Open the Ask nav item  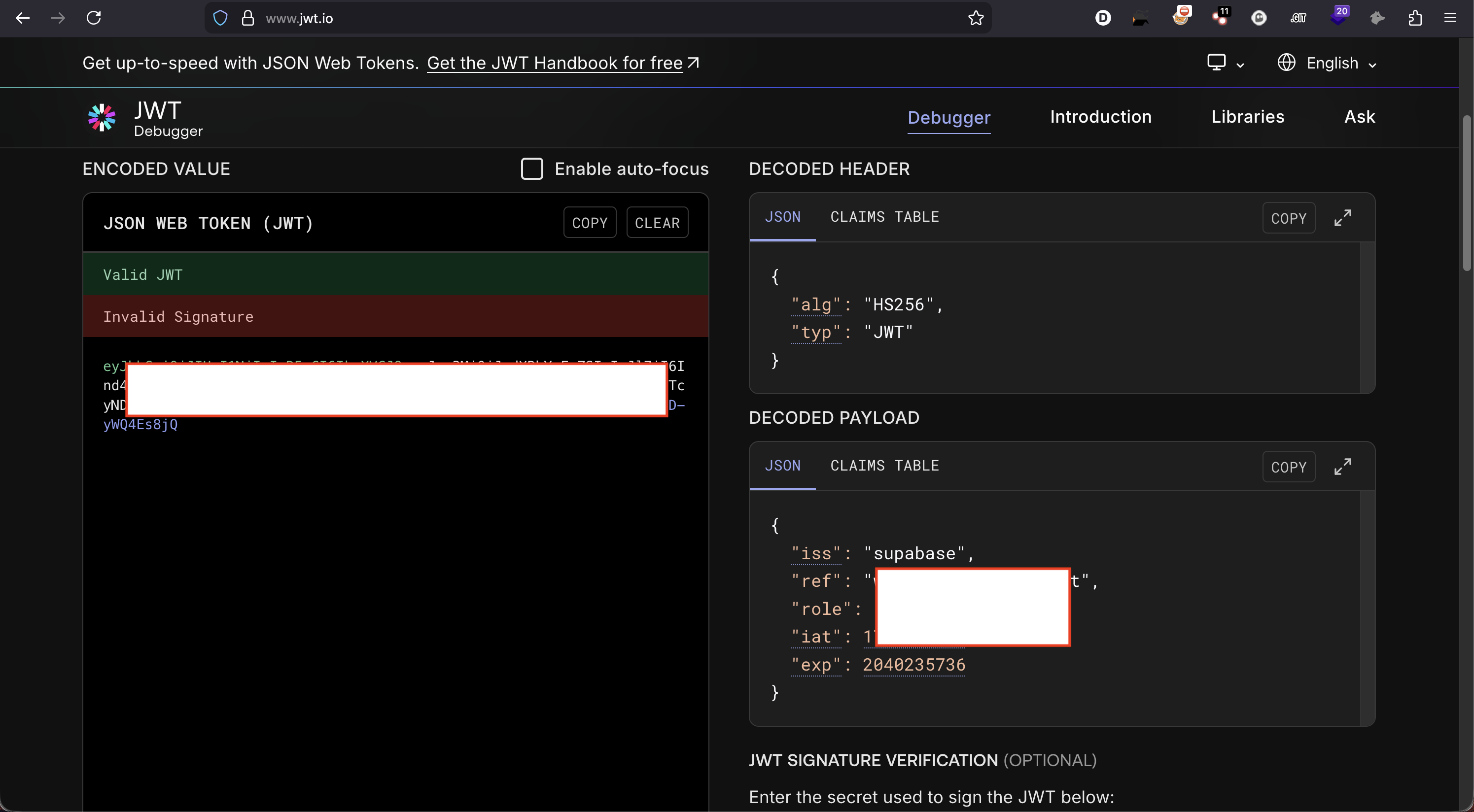(1360, 117)
